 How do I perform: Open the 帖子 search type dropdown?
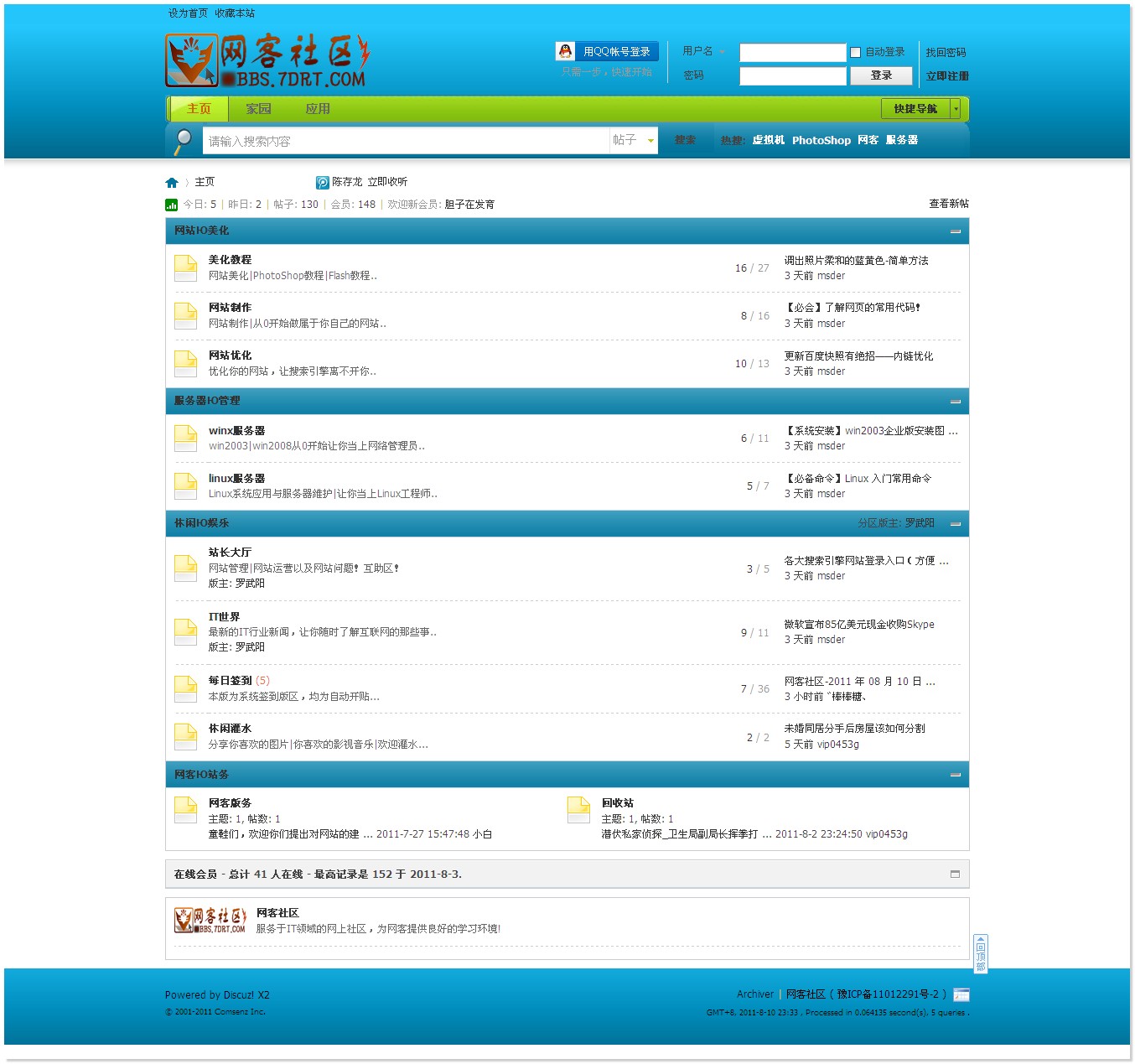tap(633, 140)
